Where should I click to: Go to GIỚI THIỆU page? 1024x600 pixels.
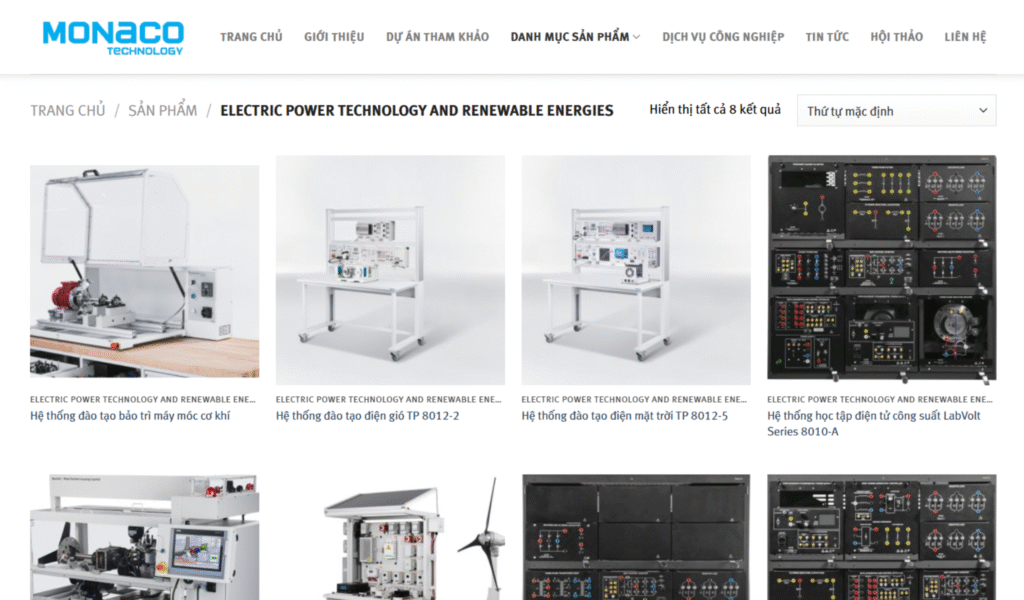pyautogui.click(x=334, y=37)
